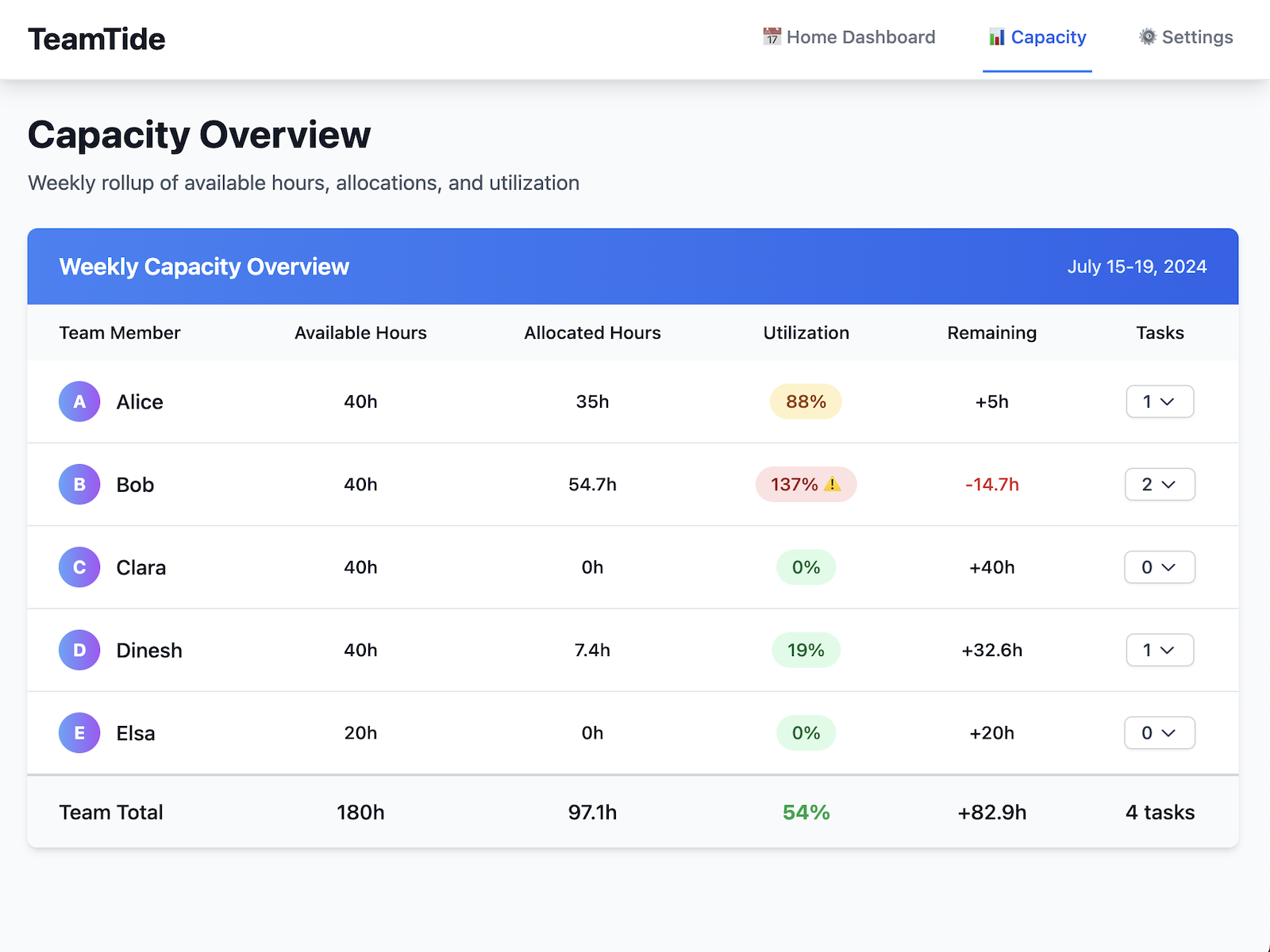Click the gear icon beside Settings
The image size is (1270, 952).
point(1146,36)
